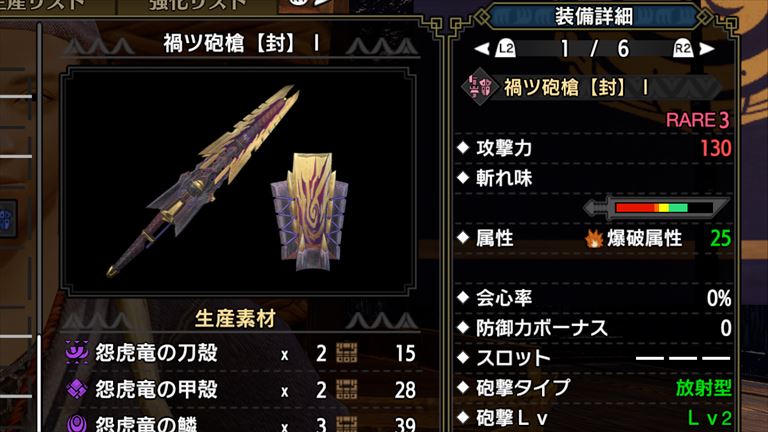768x432 pixels.
Task: Switch to the 強化リスト tab
Action: point(198,6)
